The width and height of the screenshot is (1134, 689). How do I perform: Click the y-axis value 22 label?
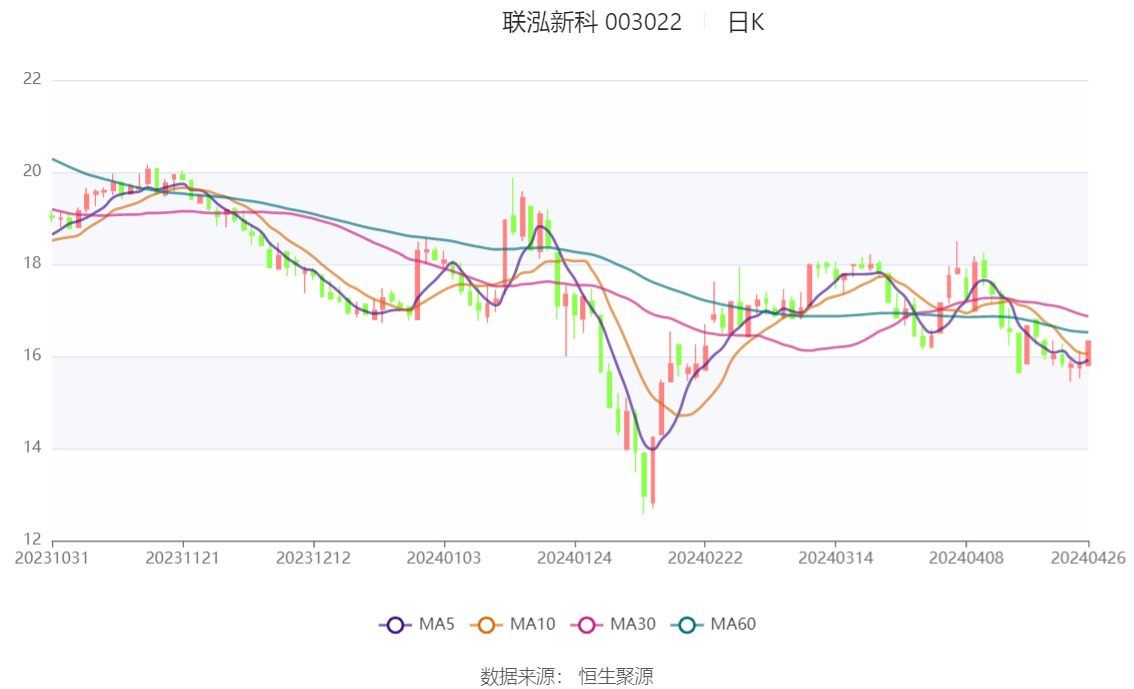coord(32,79)
